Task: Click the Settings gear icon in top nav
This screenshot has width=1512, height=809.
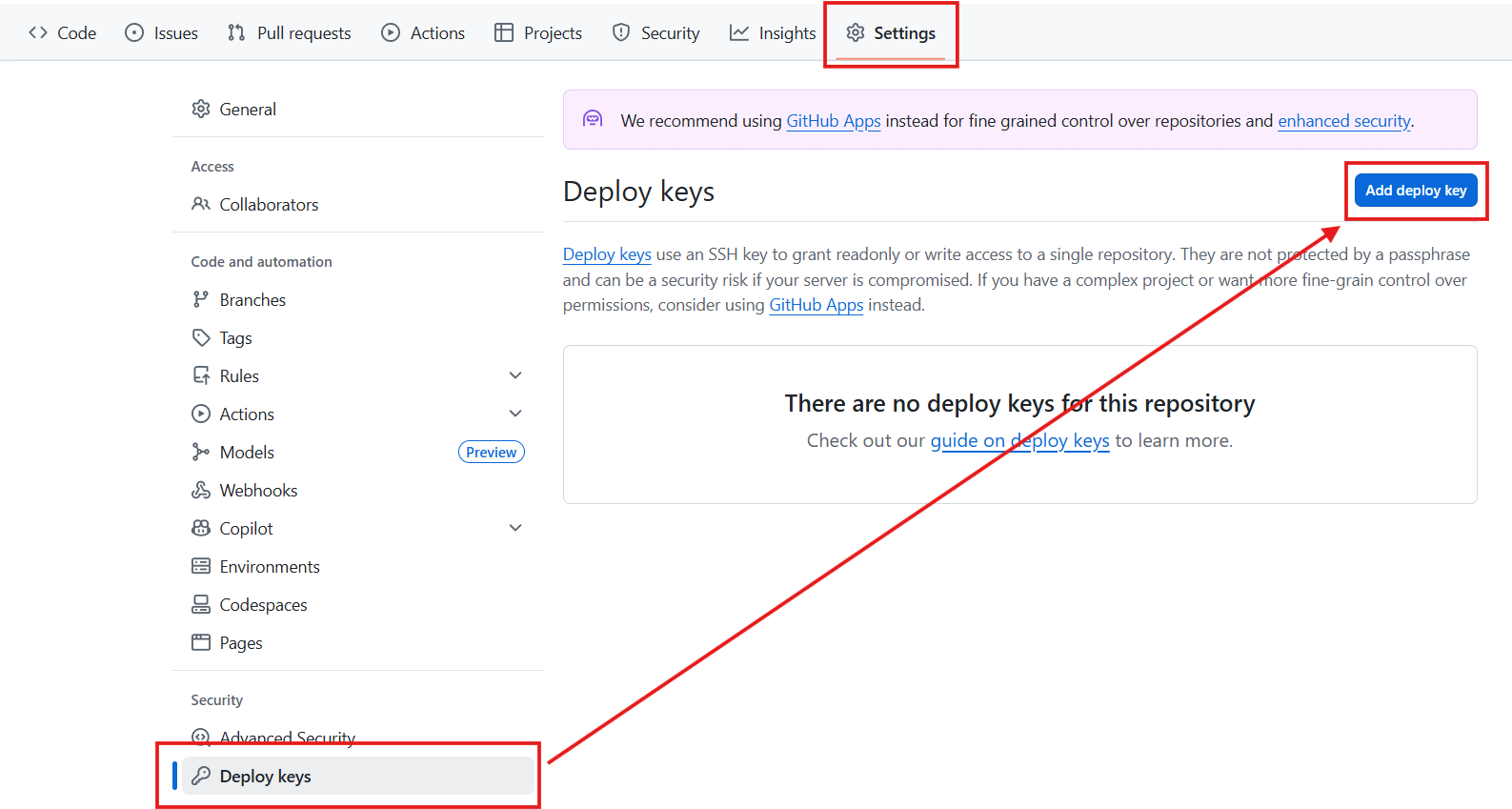Action: [856, 32]
